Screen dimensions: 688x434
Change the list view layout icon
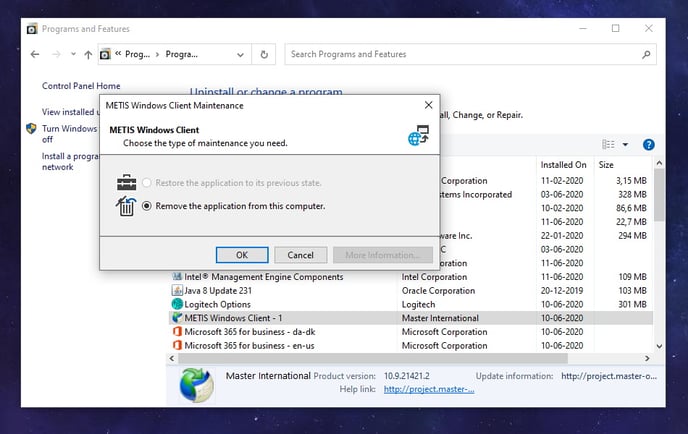[608, 144]
